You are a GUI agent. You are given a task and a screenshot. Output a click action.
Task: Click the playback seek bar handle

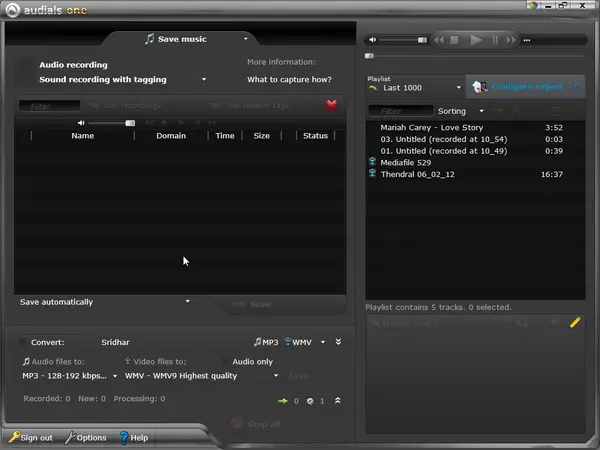click(x=369, y=56)
